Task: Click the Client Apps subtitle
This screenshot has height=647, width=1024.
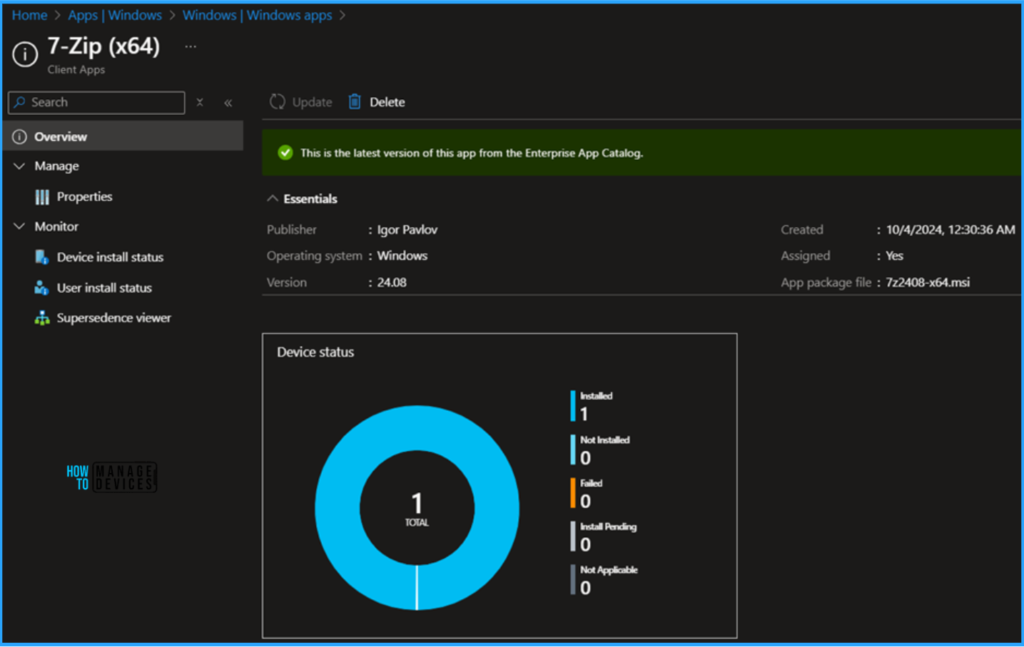Action: [76, 69]
